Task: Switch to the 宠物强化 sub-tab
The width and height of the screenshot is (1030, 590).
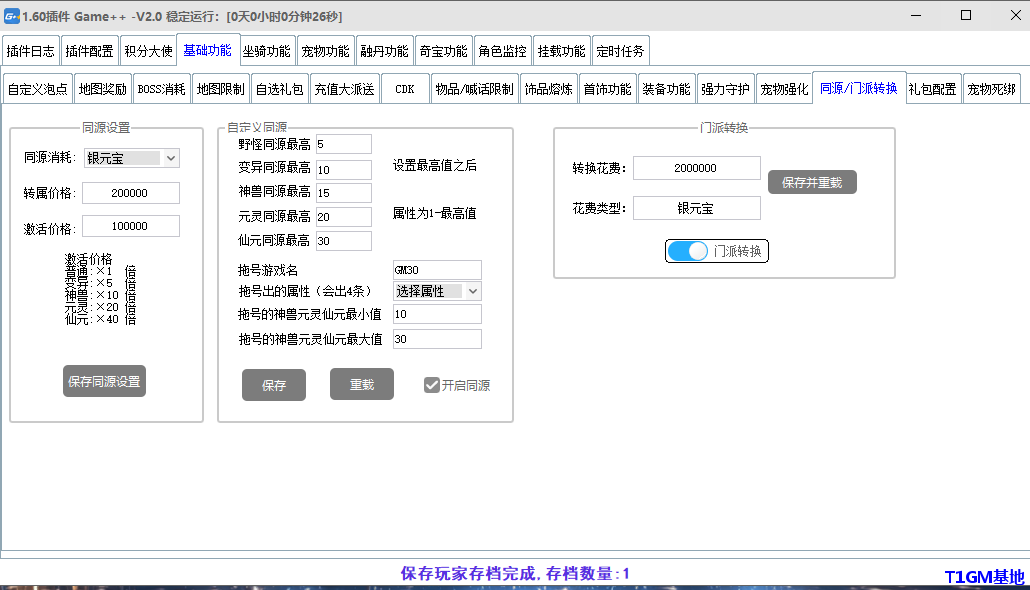Action: coord(784,89)
